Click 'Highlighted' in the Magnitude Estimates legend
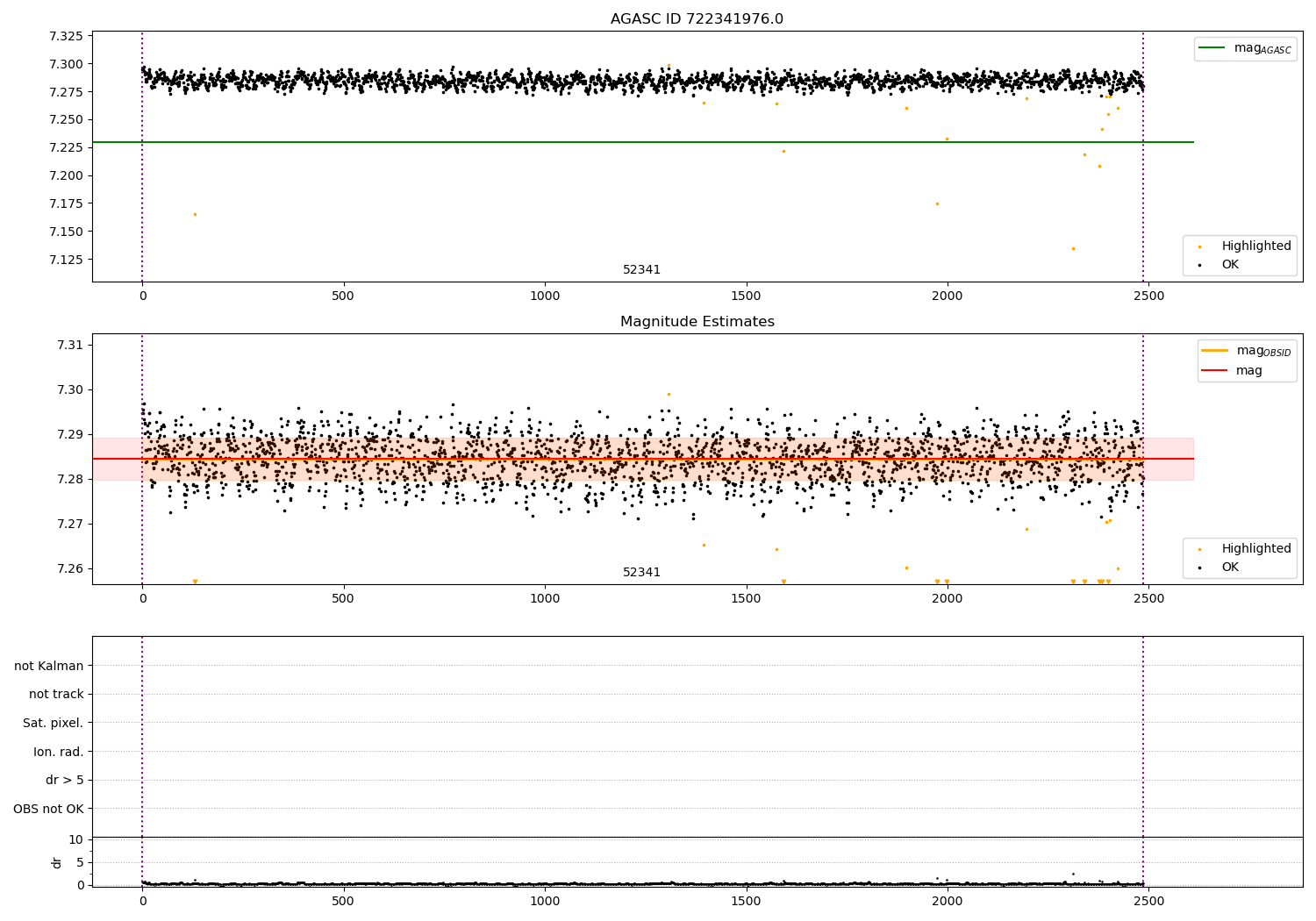The height and width of the screenshot is (921, 1316). point(1255,549)
